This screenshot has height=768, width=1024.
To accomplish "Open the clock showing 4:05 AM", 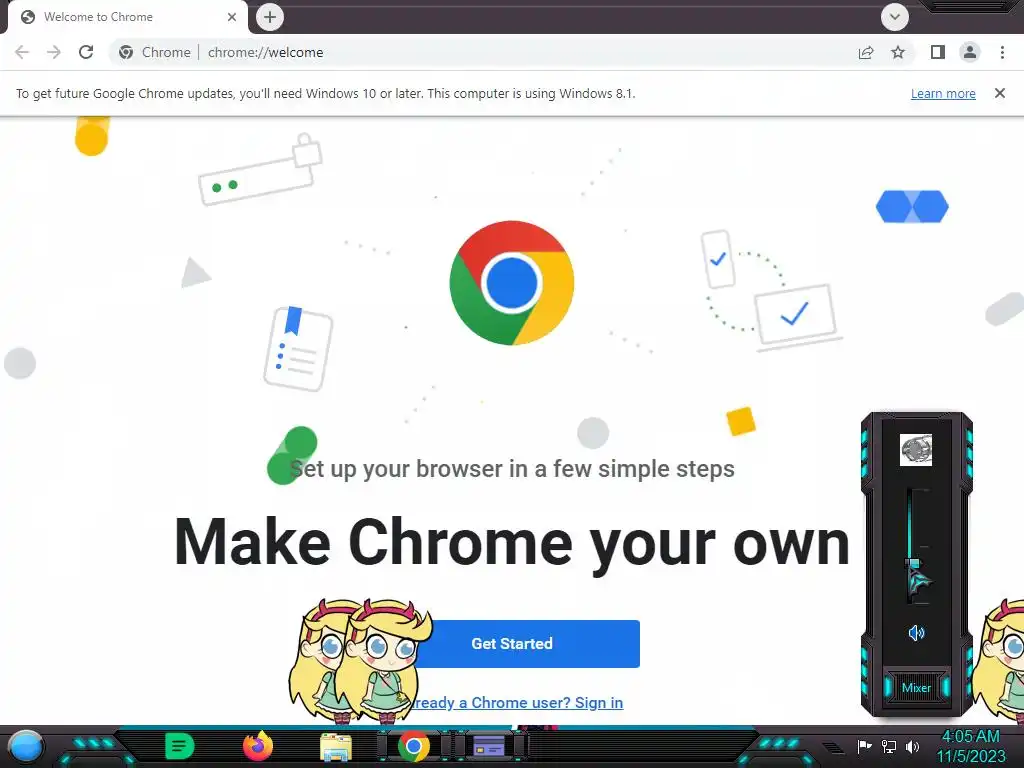I will coord(971,746).
